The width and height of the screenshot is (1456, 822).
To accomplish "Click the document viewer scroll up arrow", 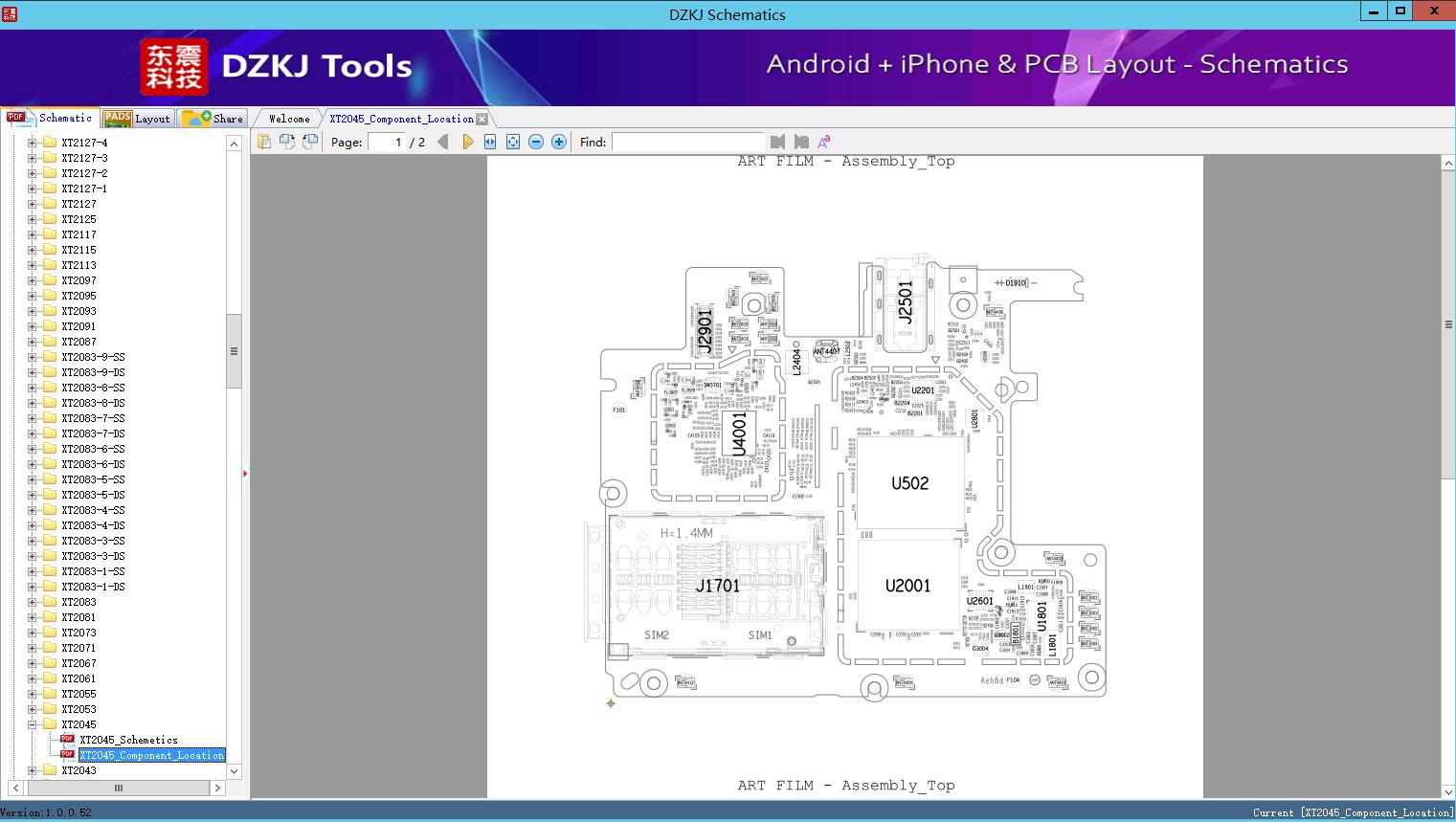I will tap(1448, 164).
